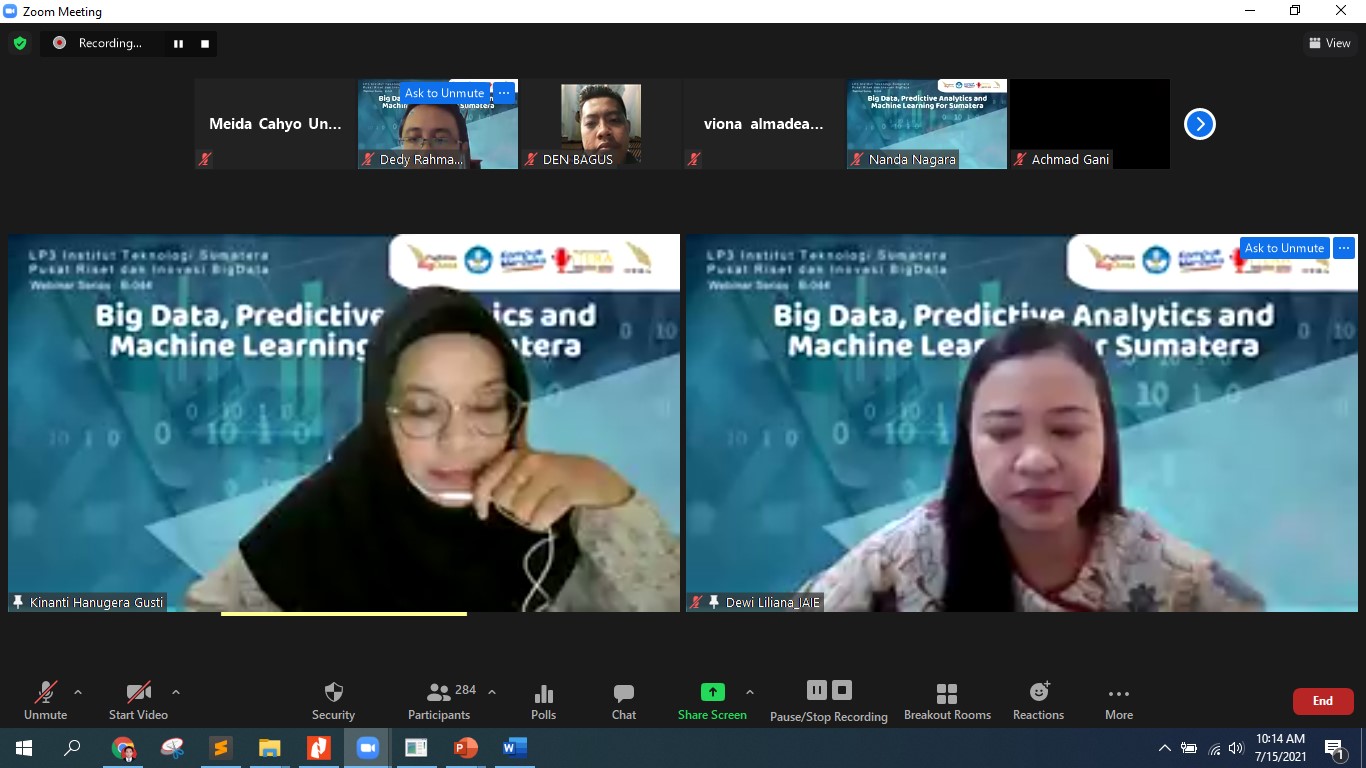Unmute your microphone
This screenshot has height=768, width=1366.
[45, 701]
